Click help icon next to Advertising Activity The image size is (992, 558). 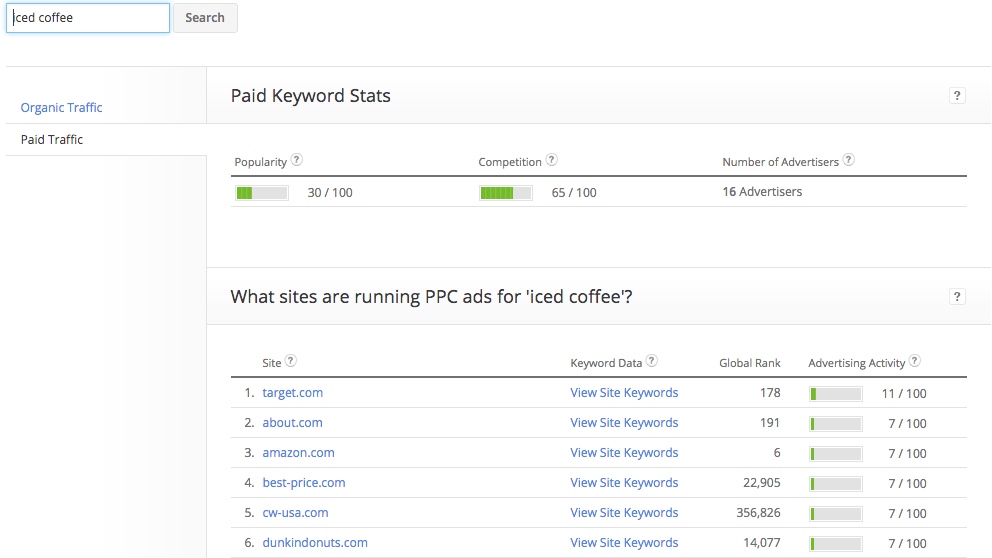915,361
